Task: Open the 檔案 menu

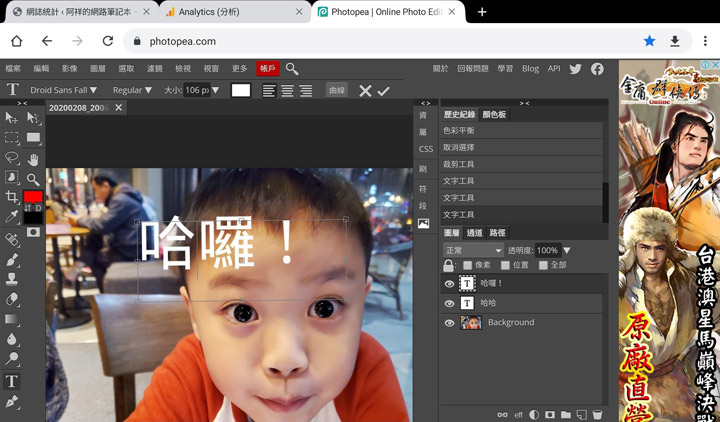Action: 13,68
